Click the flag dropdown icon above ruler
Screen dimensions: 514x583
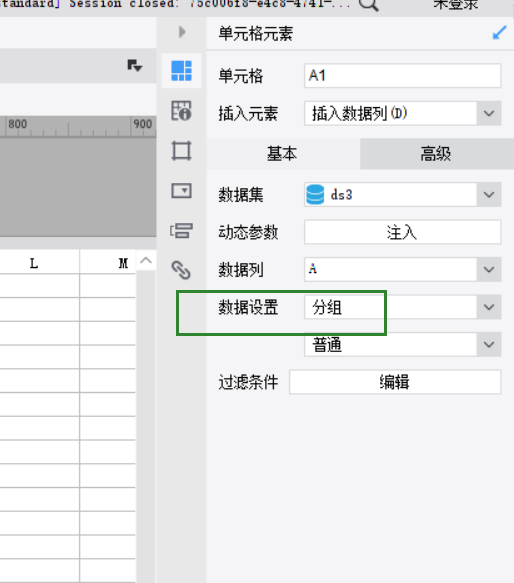[135, 66]
